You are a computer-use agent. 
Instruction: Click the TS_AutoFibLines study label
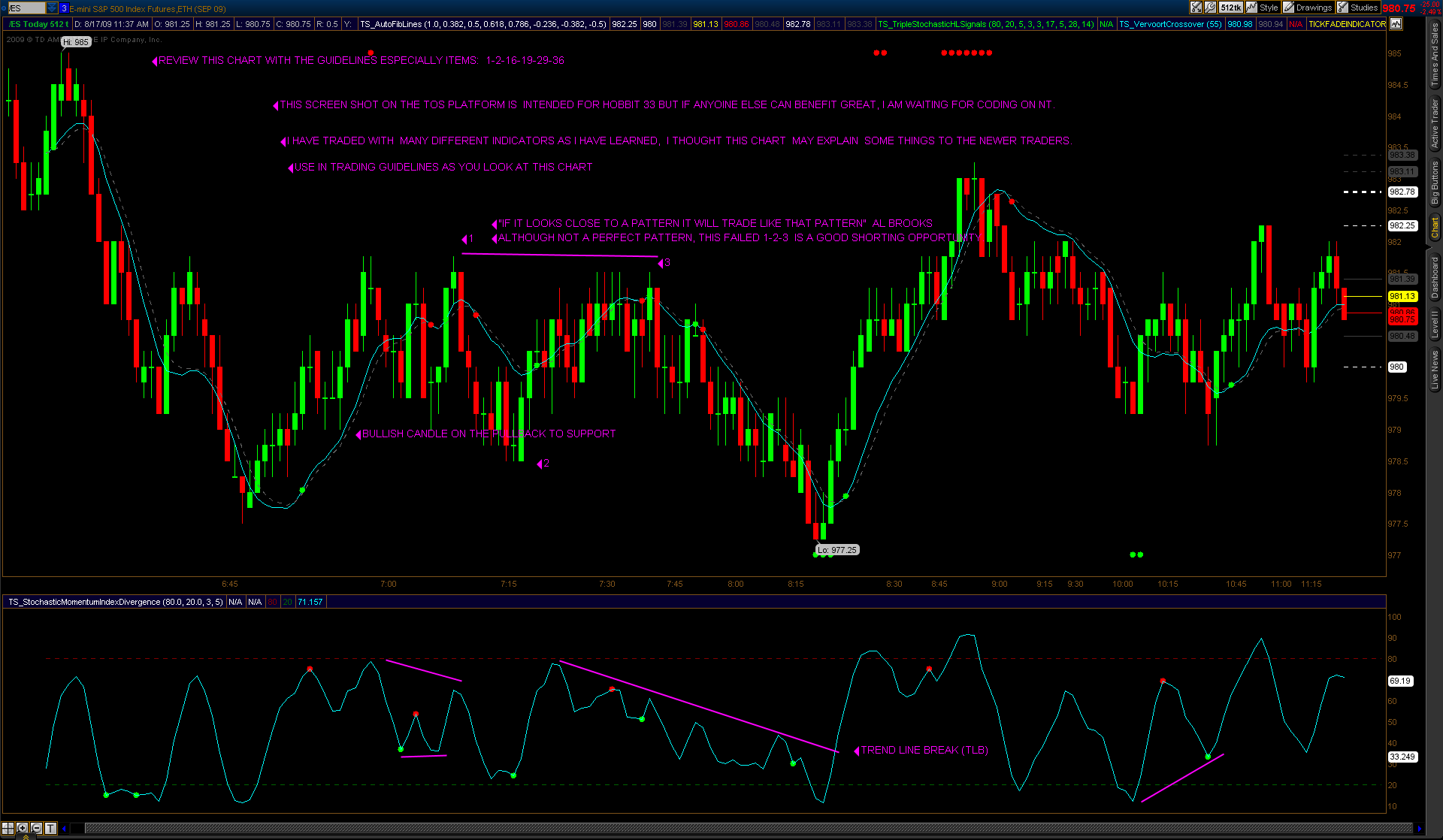click(x=483, y=24)
